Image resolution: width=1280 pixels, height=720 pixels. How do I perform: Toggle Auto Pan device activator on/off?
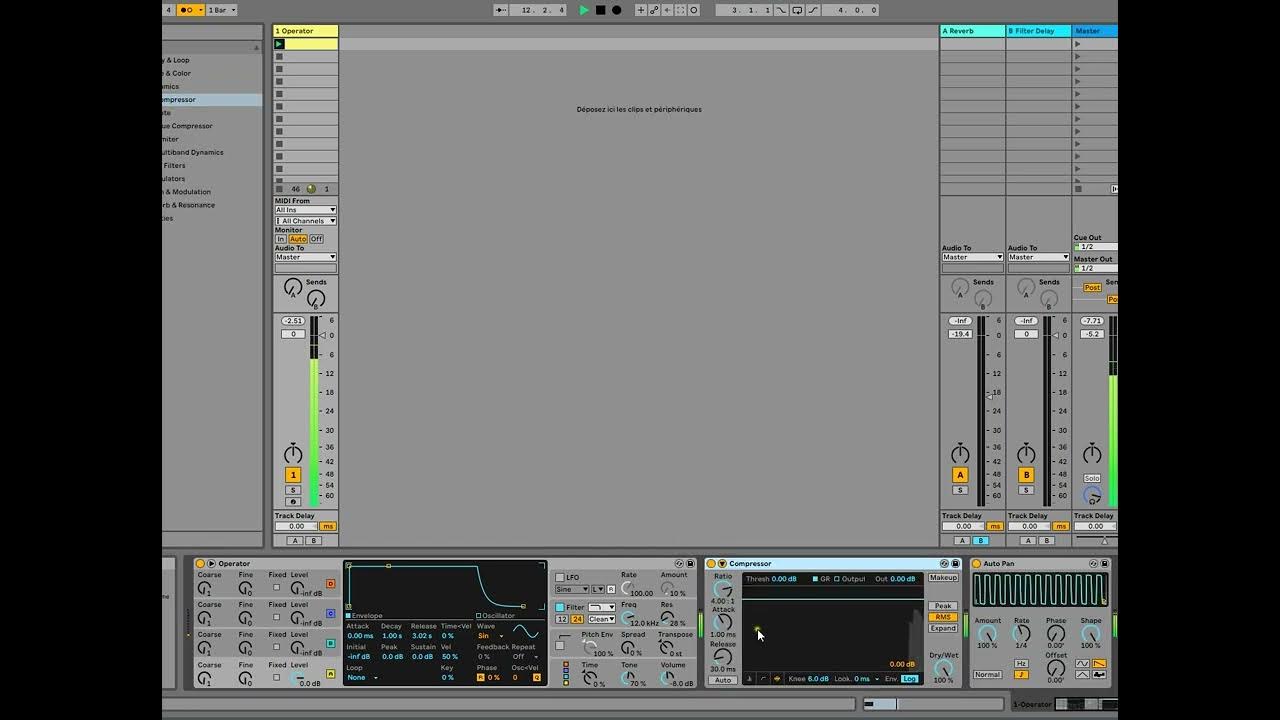(976, 564)
